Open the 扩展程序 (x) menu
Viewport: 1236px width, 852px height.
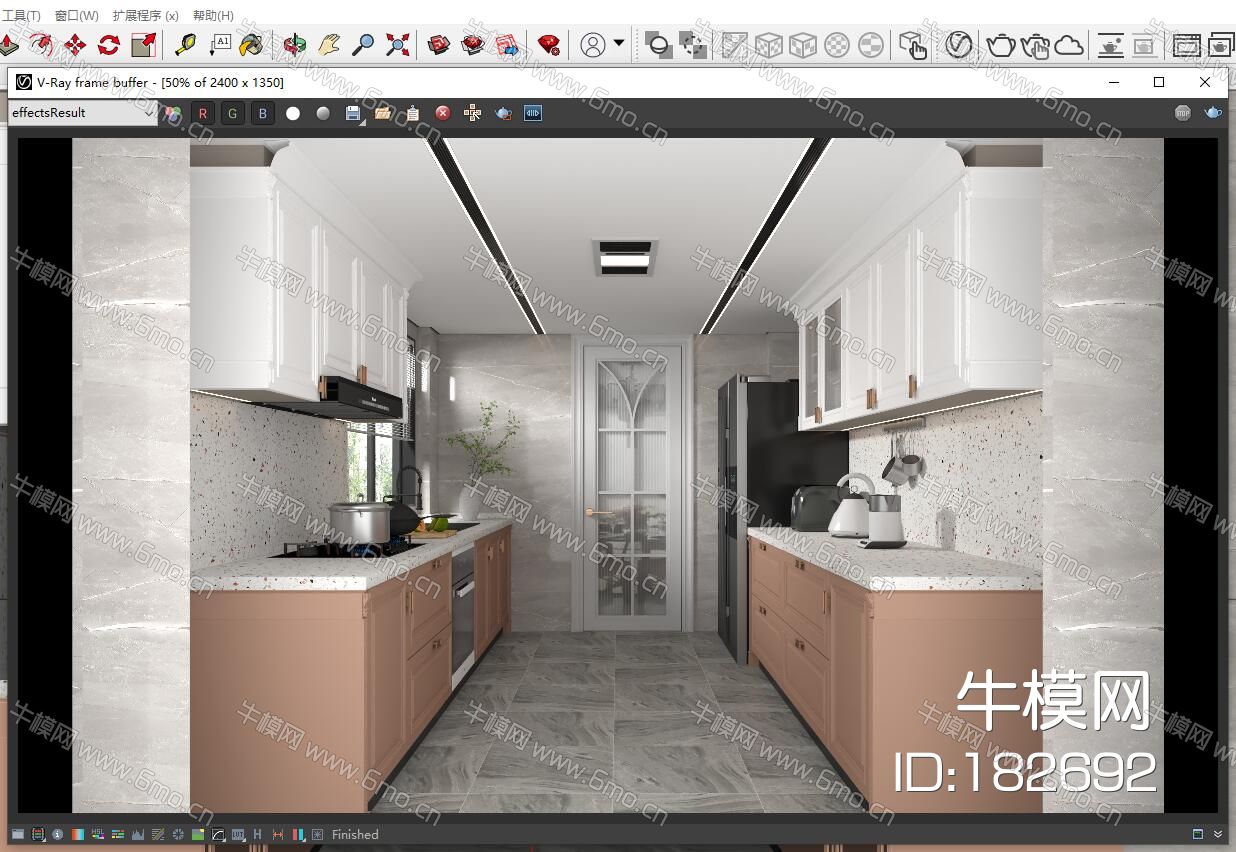[x=145, y=15]
